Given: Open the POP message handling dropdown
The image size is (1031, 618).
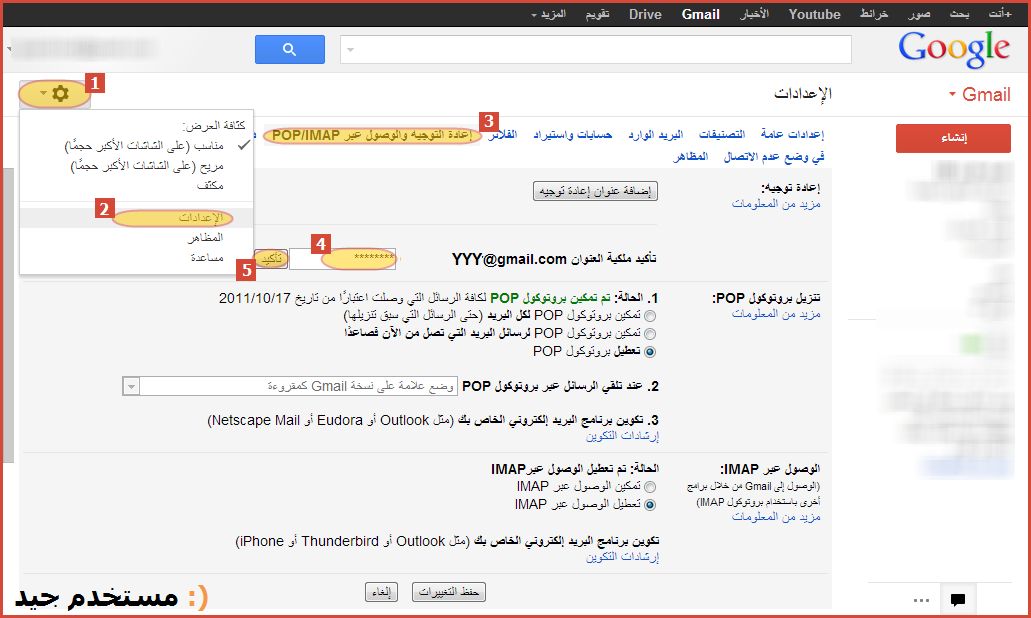Looking at the screenshot, I should [290, 386].
